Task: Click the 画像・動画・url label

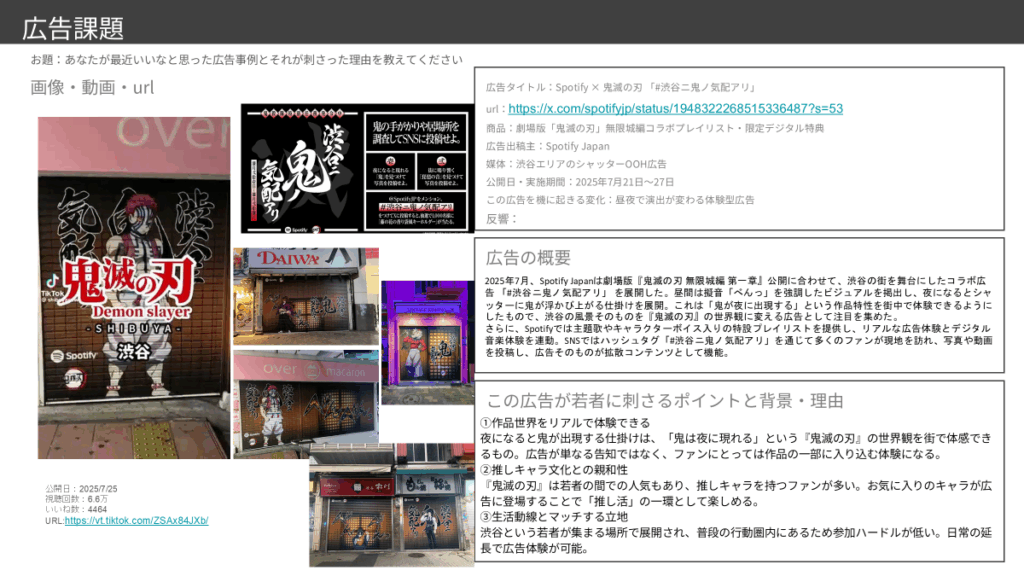Action: [92, 87]
